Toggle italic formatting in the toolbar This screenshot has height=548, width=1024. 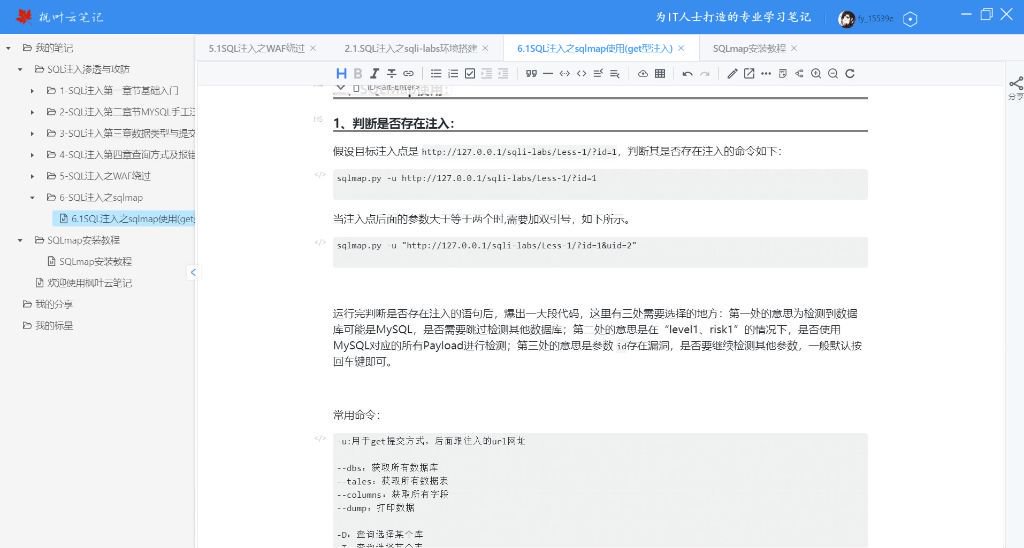pyautogui.click(x=374, y=74)
